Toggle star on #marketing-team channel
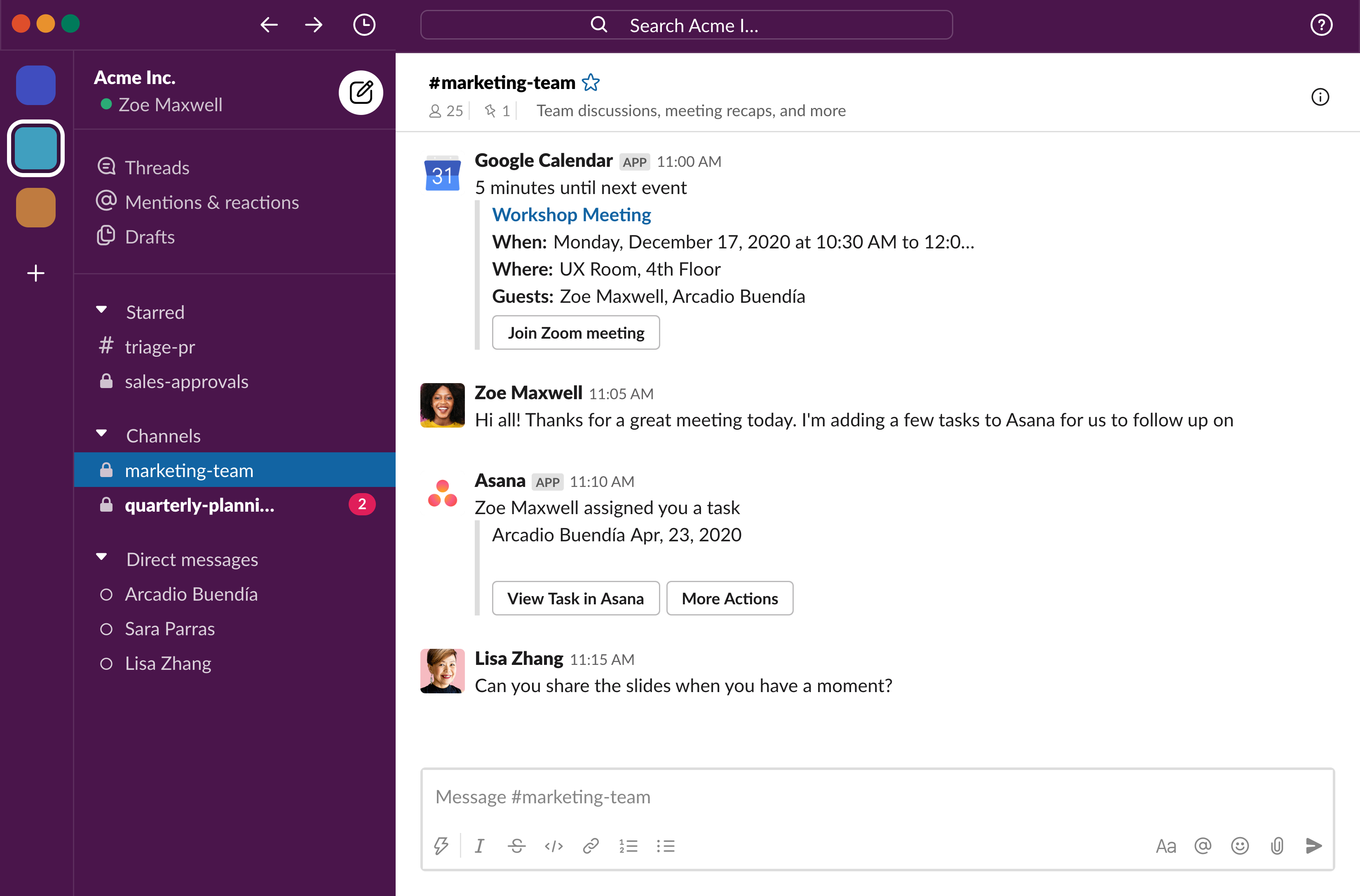The width and height of the screenshot is (1360, 896). coord(592,82)
